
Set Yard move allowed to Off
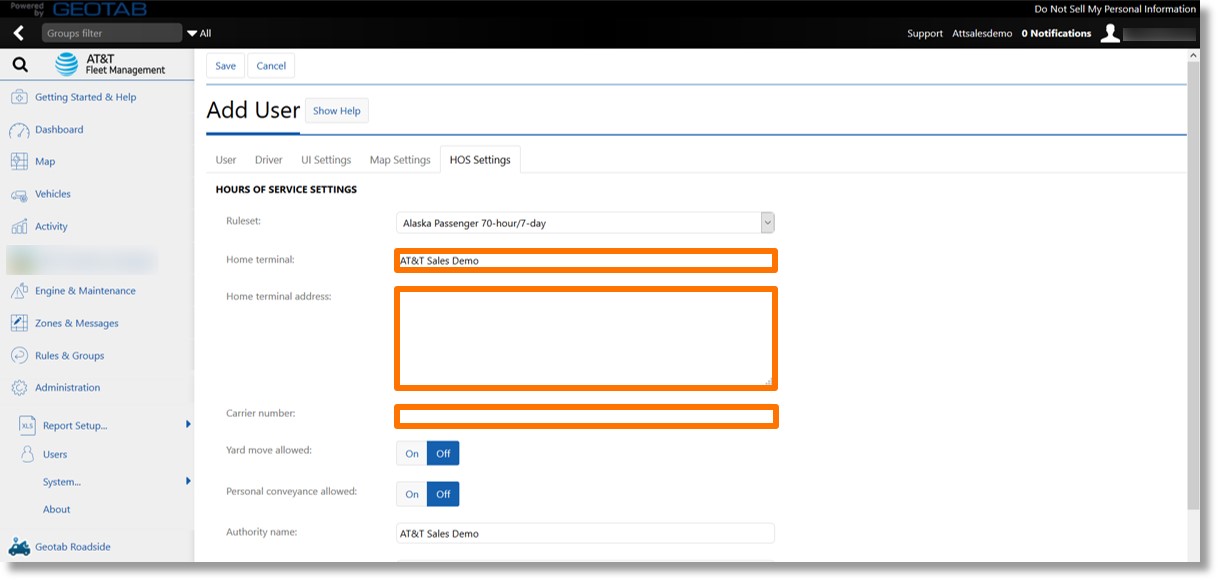click(443, 453)
